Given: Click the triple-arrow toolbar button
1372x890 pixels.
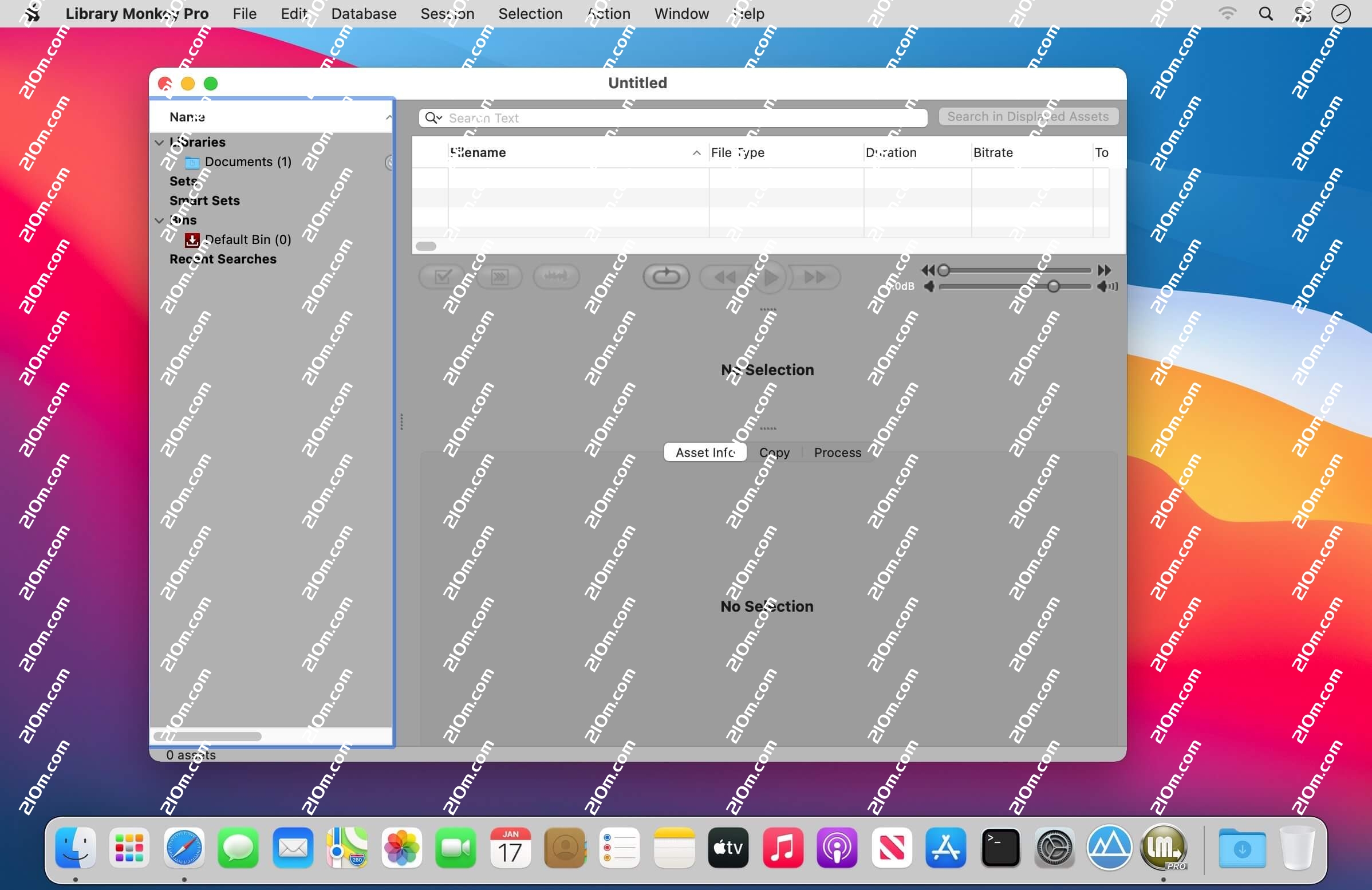Looking at the screenshot, I should (x=499, y=277).
